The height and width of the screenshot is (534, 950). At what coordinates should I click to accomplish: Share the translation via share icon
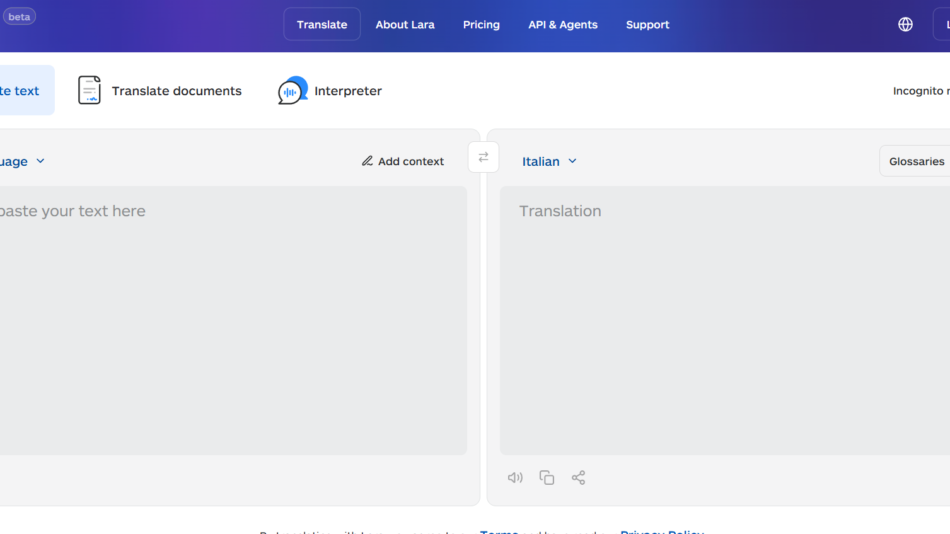(x=578, y=478)
